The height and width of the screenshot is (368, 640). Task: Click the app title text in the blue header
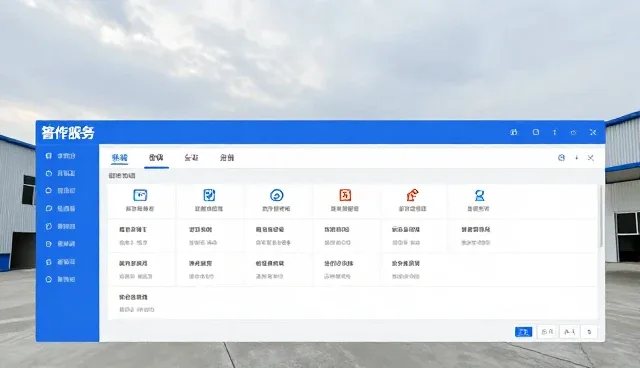pyautogui.click(x=68, y=133)
